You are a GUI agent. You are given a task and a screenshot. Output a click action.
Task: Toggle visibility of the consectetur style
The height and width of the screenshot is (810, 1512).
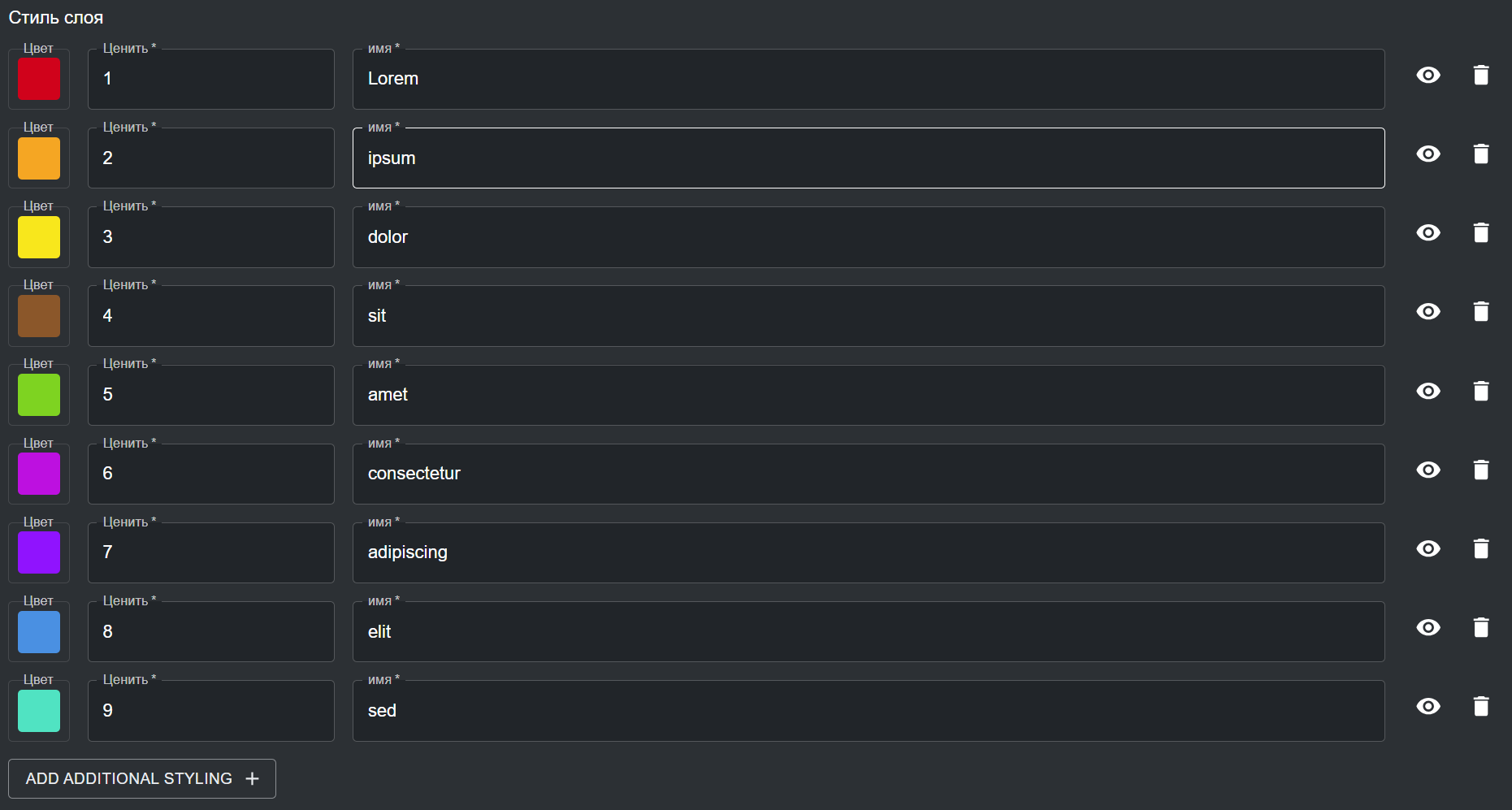pyautogui.click(x=1428, y=470)
